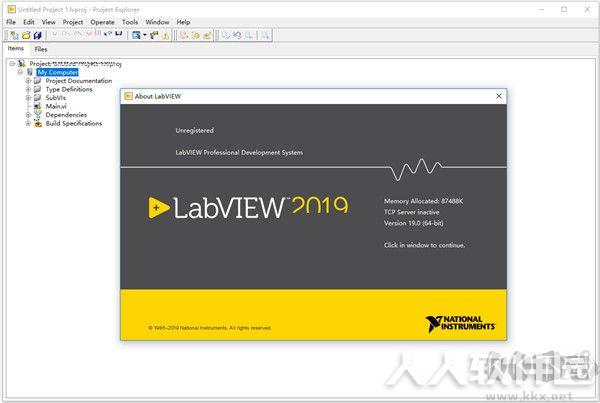Expand the SubVIs folder
600x403 pixels.
pyautogui.click(x=28, y=98)
